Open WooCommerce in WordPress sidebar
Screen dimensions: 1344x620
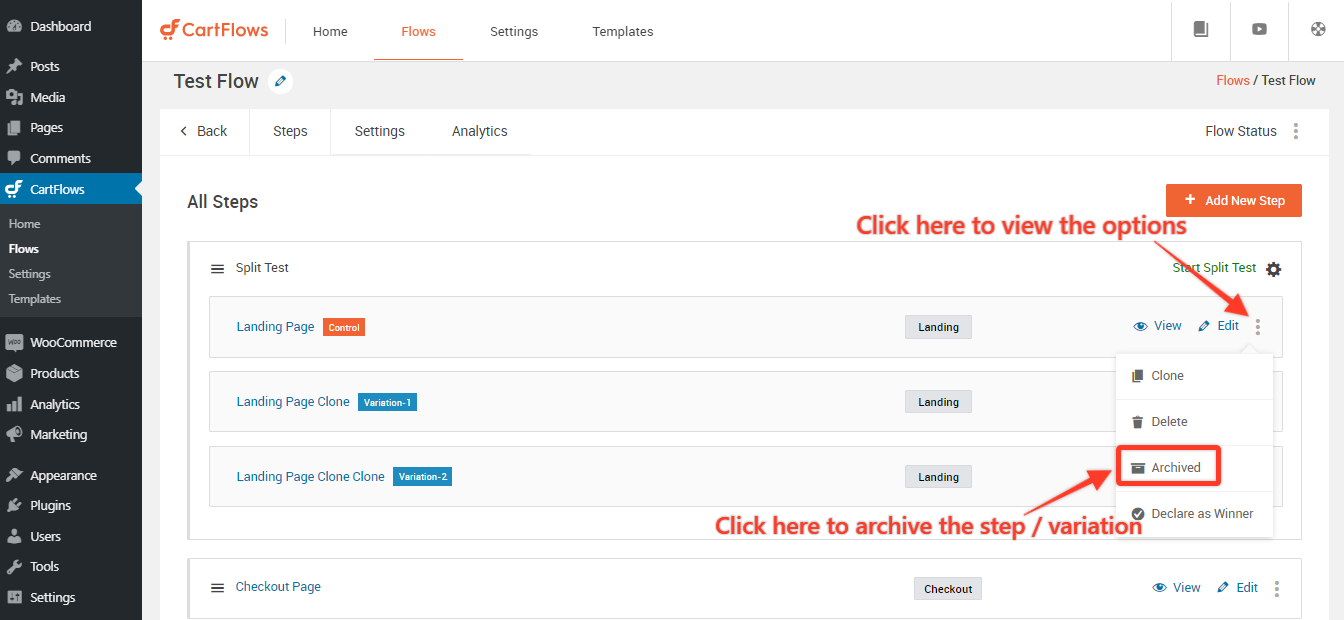click(x=72, y=342)
